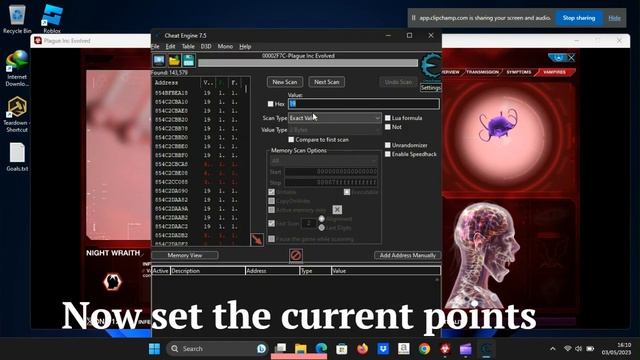The image size is (640, 360).
Task: Open the Value Type dropdown
Action: tap(335, 130)
